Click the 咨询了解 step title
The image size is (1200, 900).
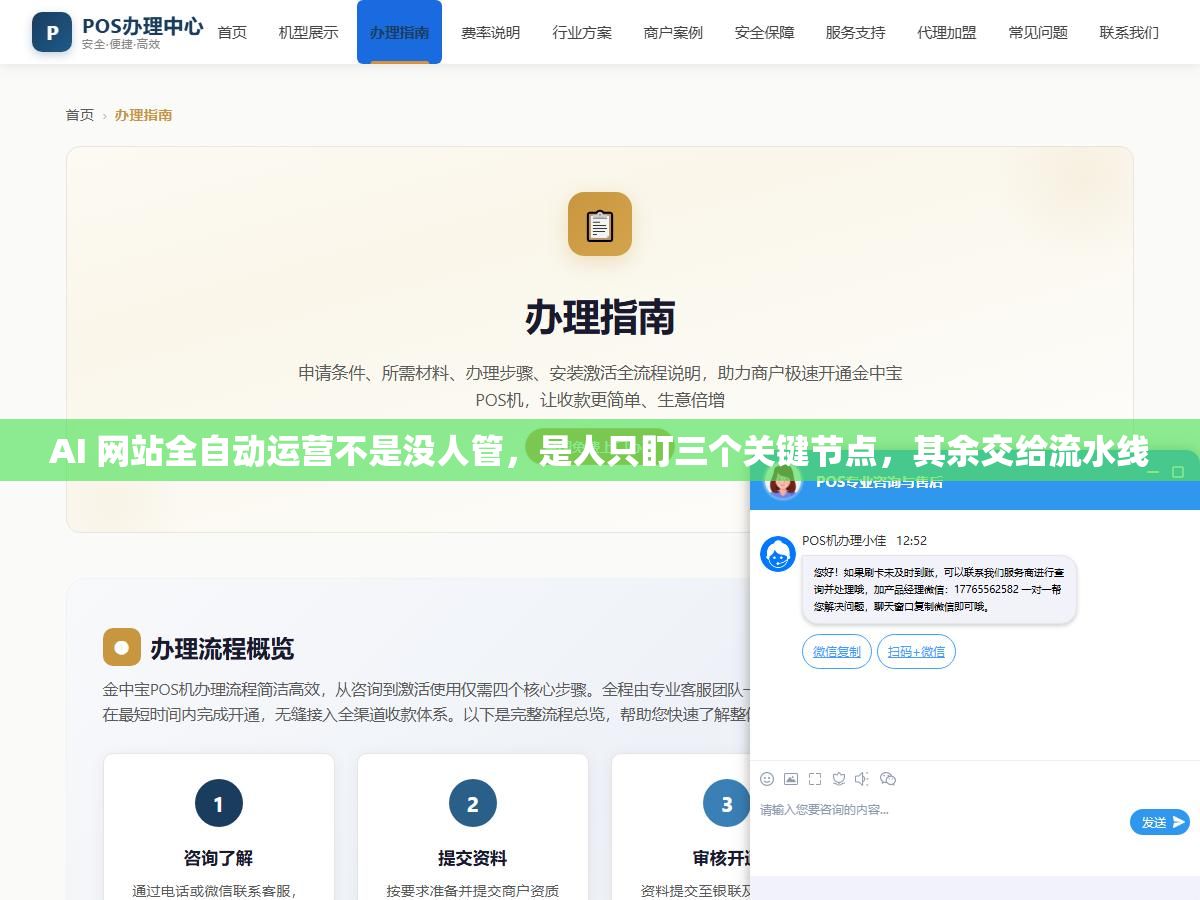(219, 858)
